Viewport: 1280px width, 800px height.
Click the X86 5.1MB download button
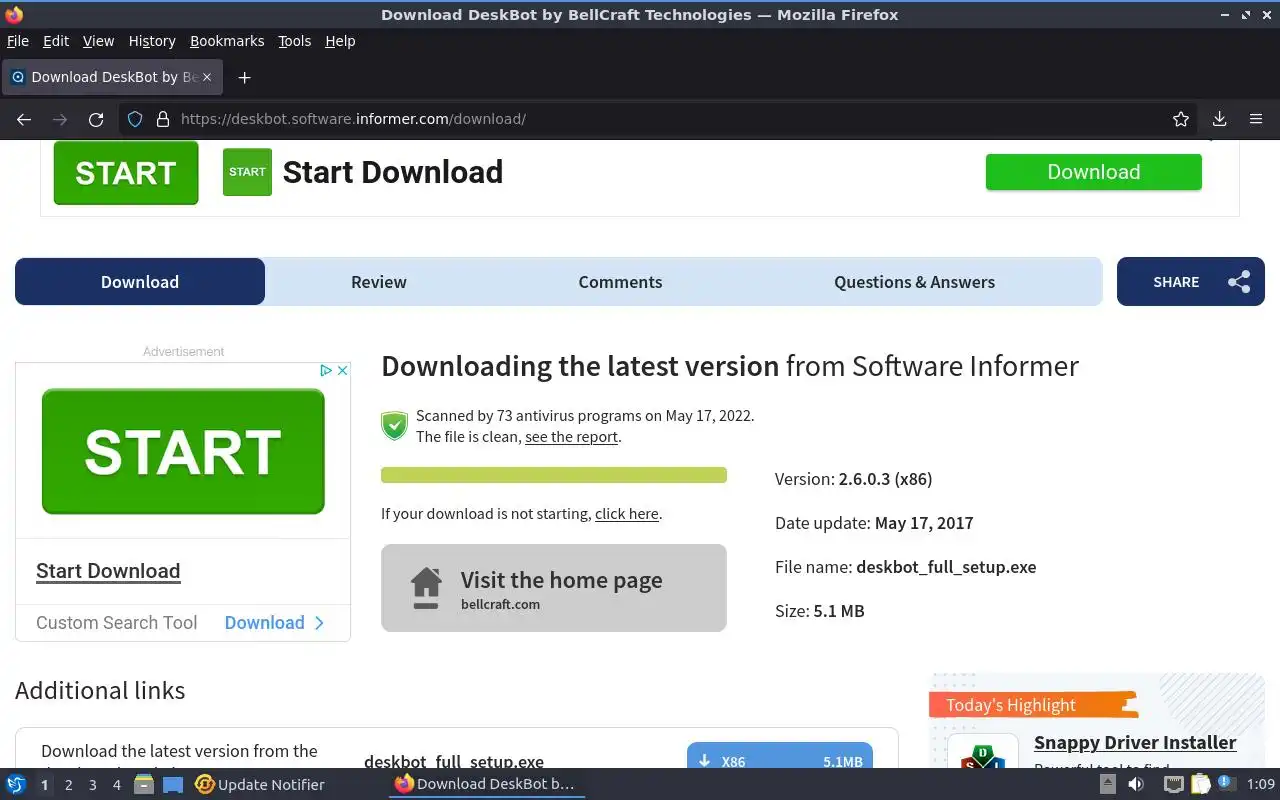[780, 756]
